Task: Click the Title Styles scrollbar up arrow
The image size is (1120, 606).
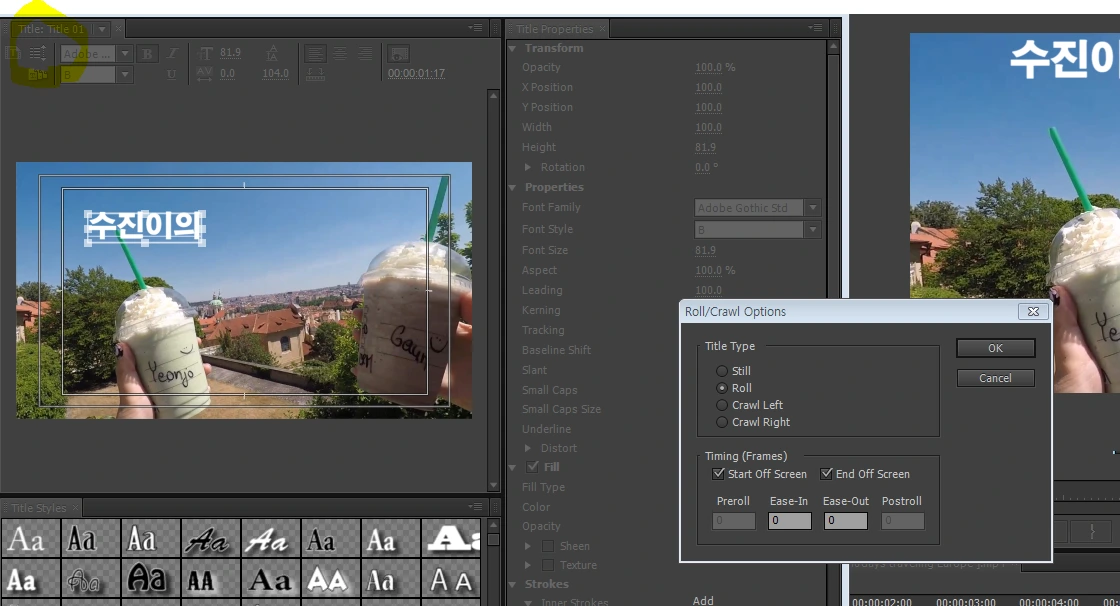Action: pos(493,524)
